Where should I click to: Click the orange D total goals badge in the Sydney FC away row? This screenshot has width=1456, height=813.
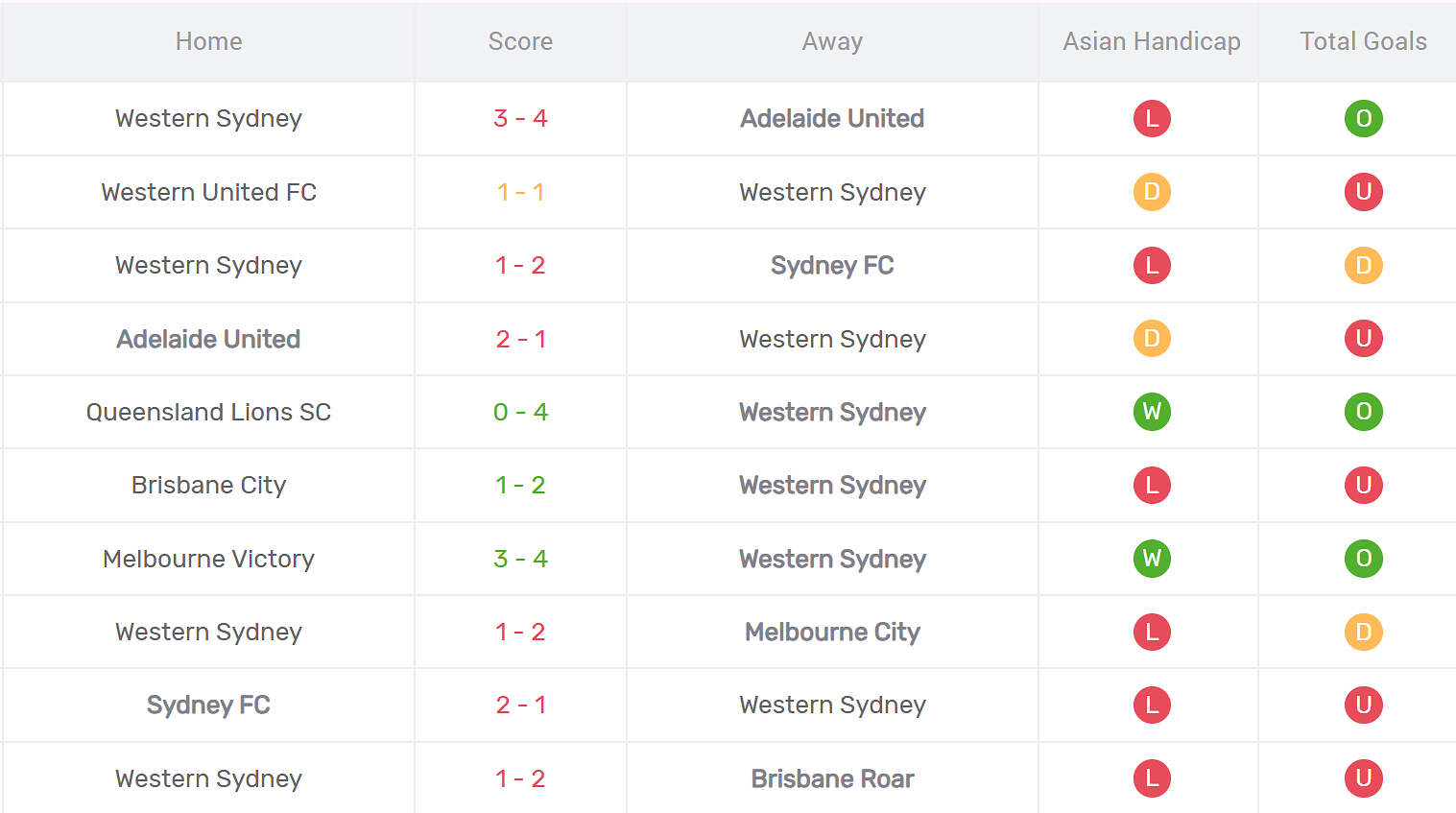pyautogui.click(x=1363, y=265)
